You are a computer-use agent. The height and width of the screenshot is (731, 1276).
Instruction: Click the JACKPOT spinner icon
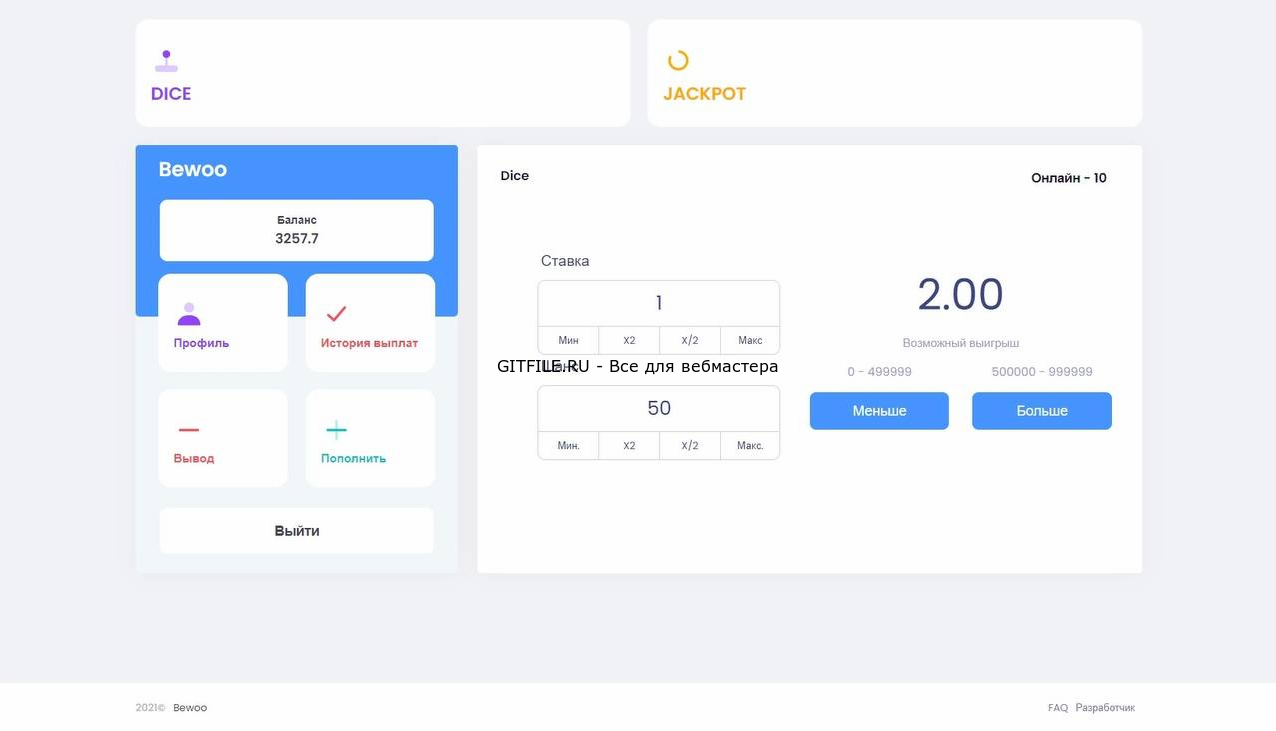pos(678,61)
